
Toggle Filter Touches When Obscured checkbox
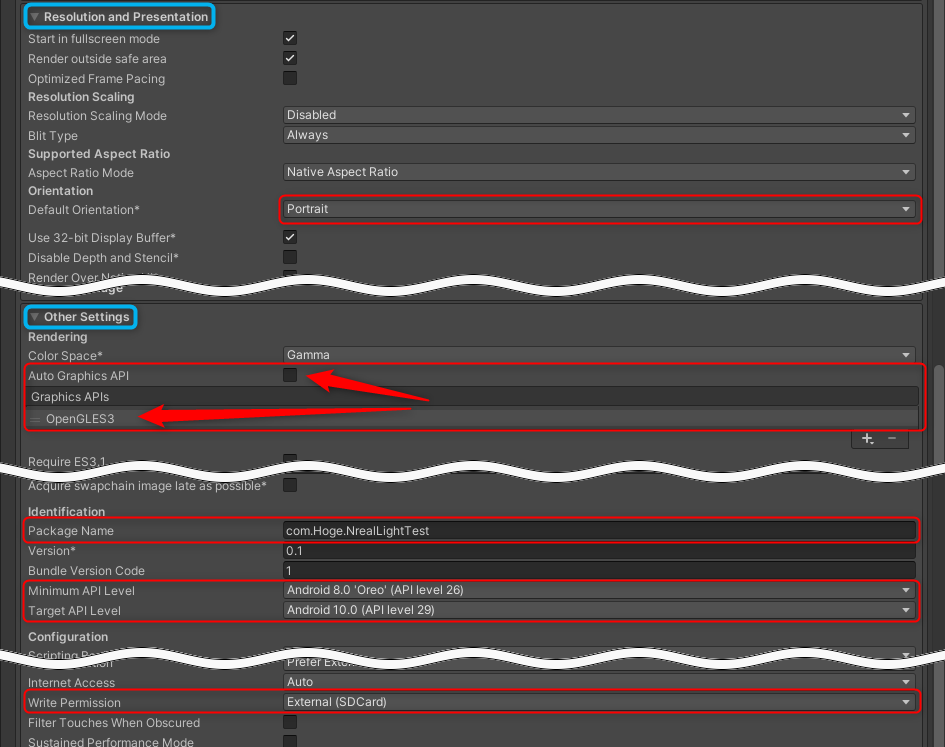click(290, 722)
